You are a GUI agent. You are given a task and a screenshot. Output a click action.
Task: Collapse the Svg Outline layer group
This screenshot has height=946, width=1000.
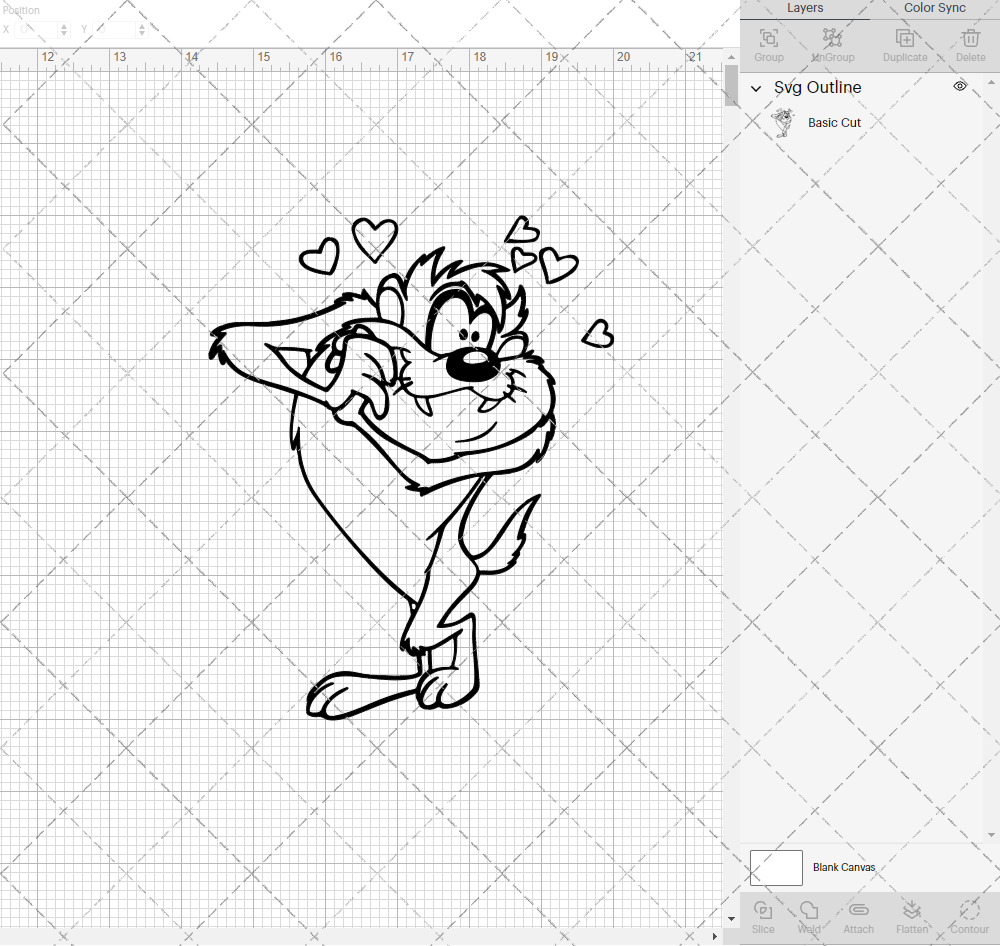(757, 88)
